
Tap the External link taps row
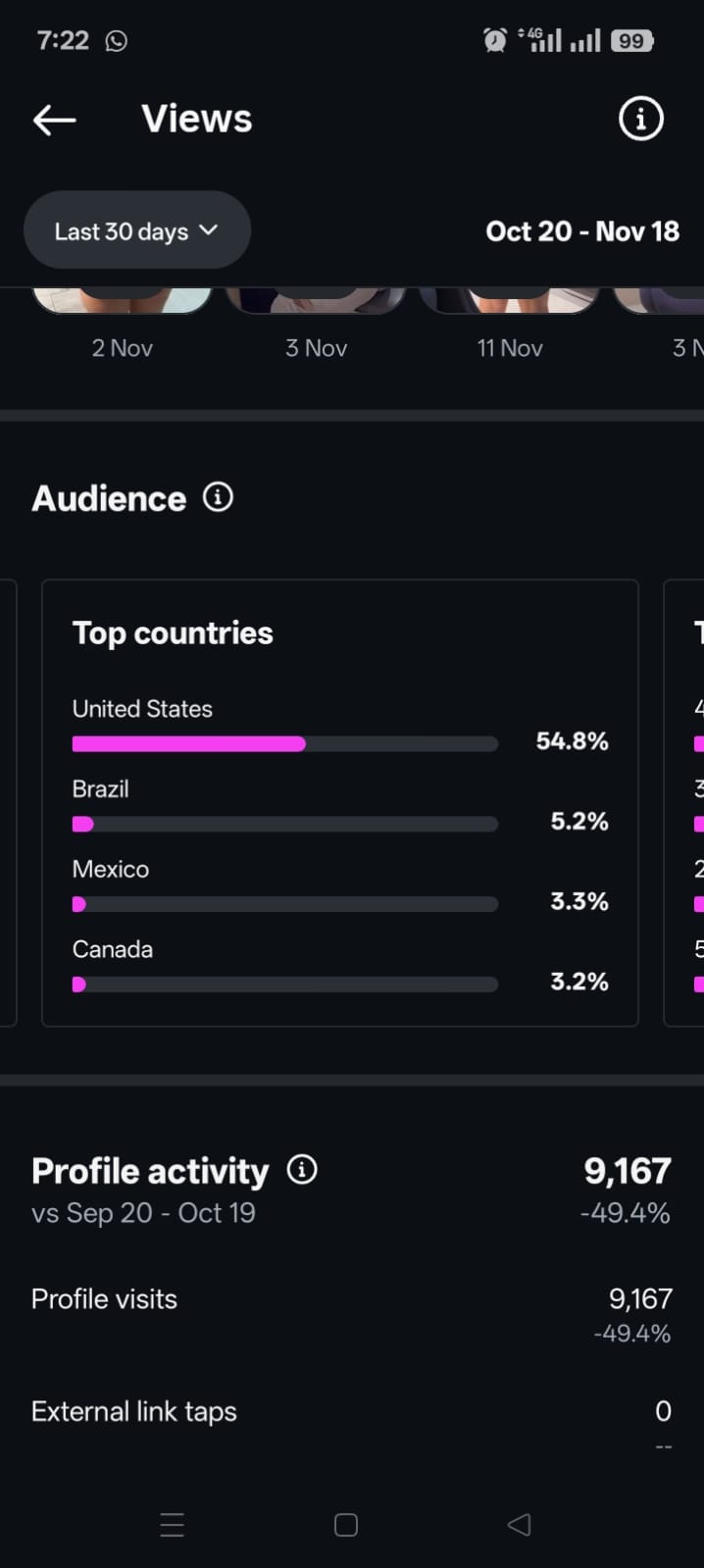(351, 1412)
